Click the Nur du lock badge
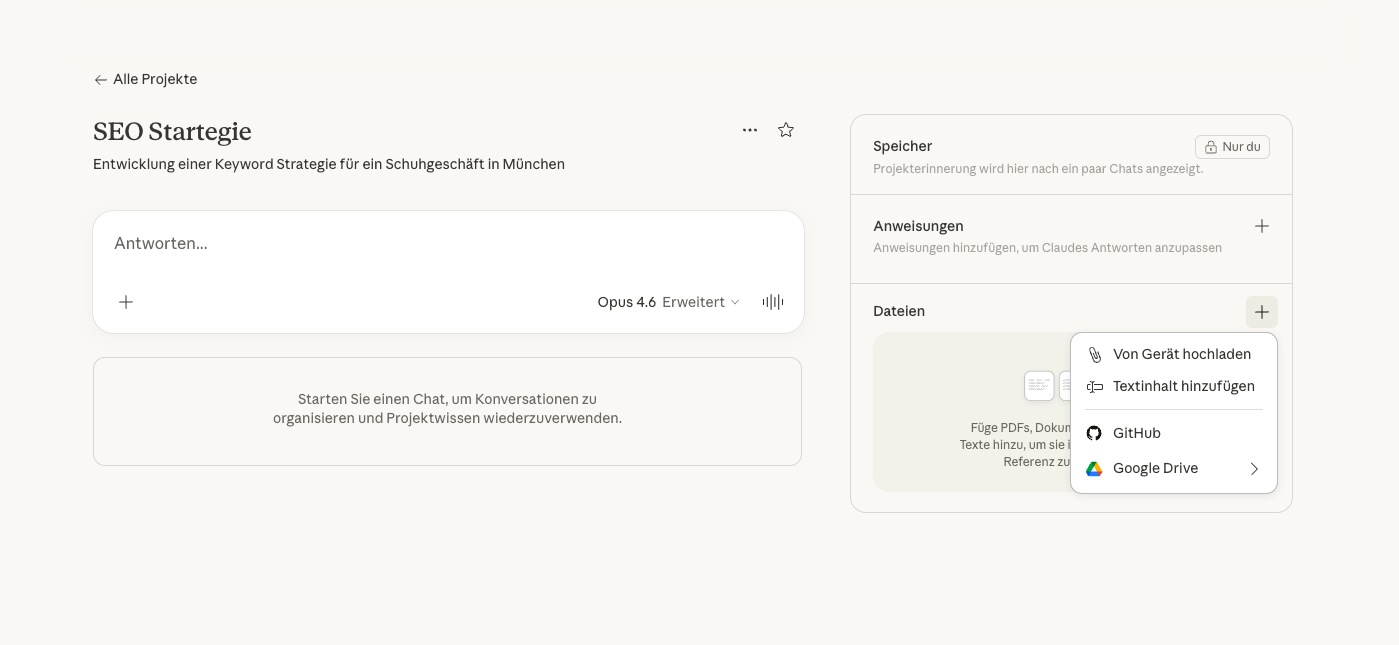Viewport: 1399px width, 645px height. click(1232, 147)
